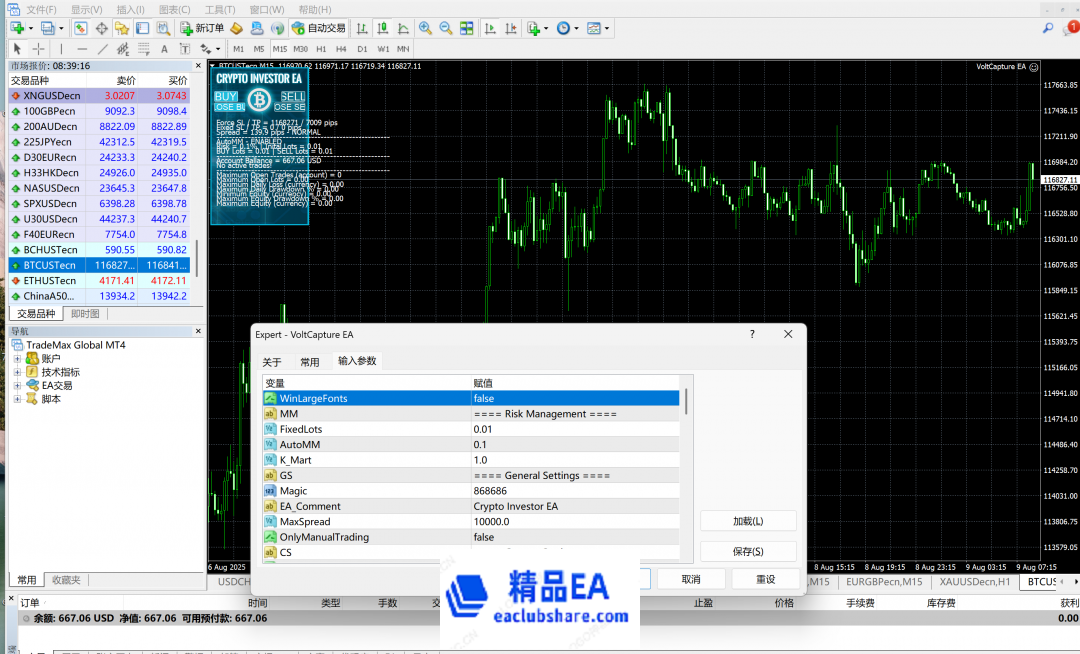Viewport: 1080px width, 654px height.
Task: Click the 重设 reset button
Action: 765,579
